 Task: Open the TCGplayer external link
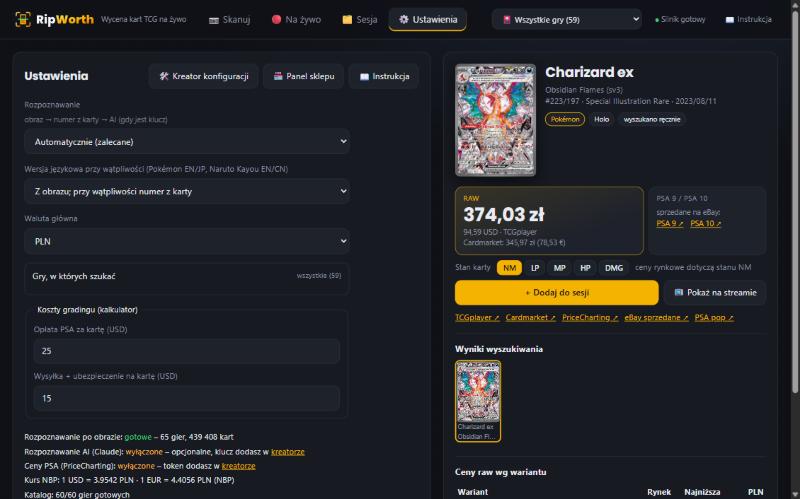[477, 317]
